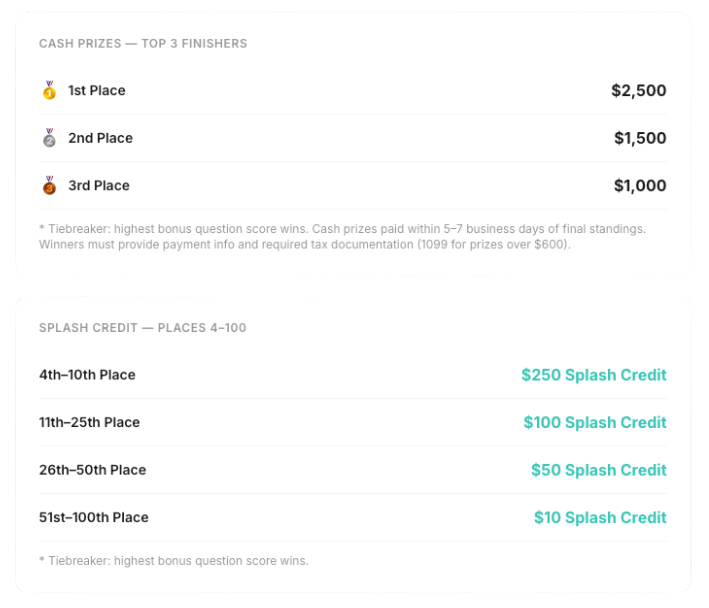709x608 pixels.
Task: Select the 26th–50th Place row label
Action: (x=93, y=470)
